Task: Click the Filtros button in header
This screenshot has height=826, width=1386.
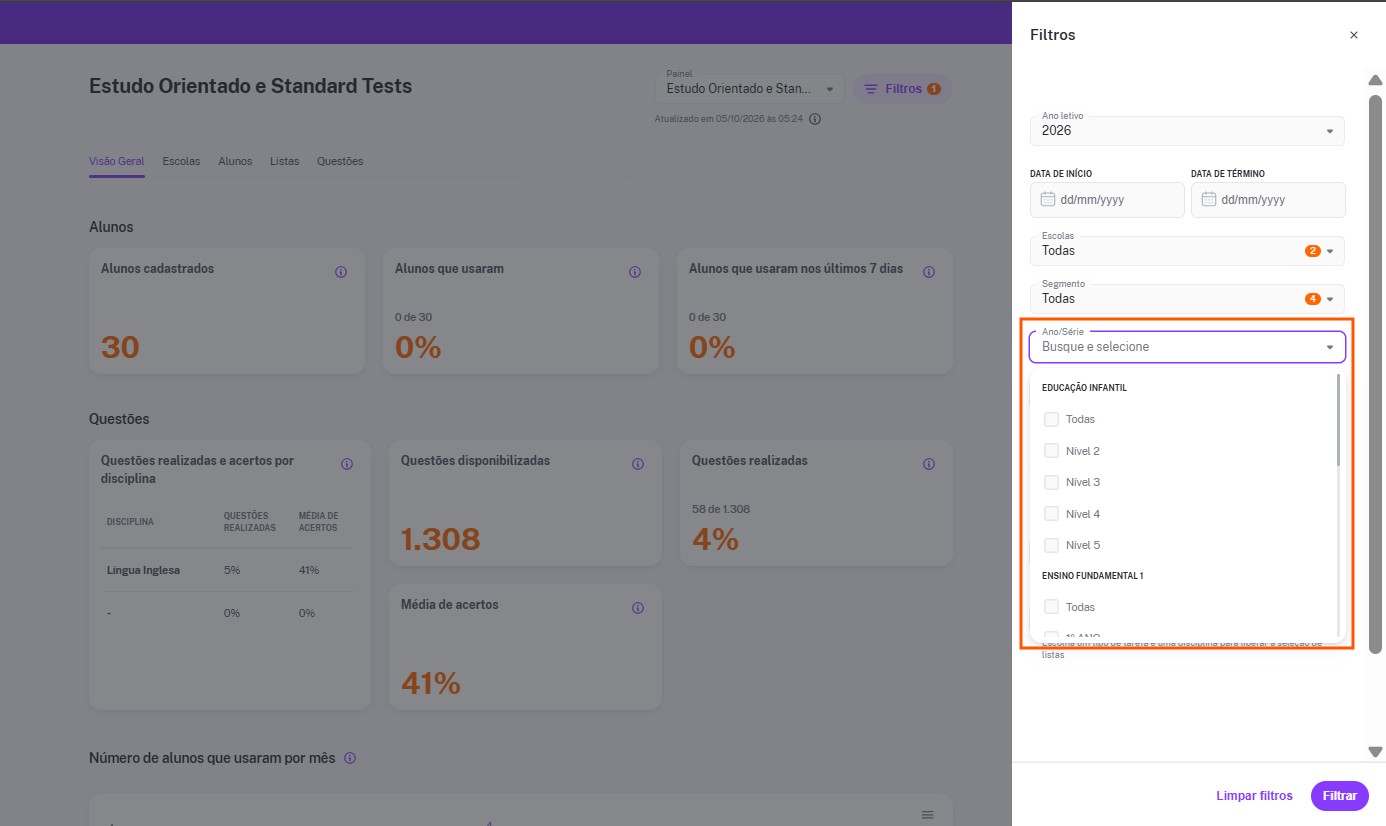Action: coord(902,89)
